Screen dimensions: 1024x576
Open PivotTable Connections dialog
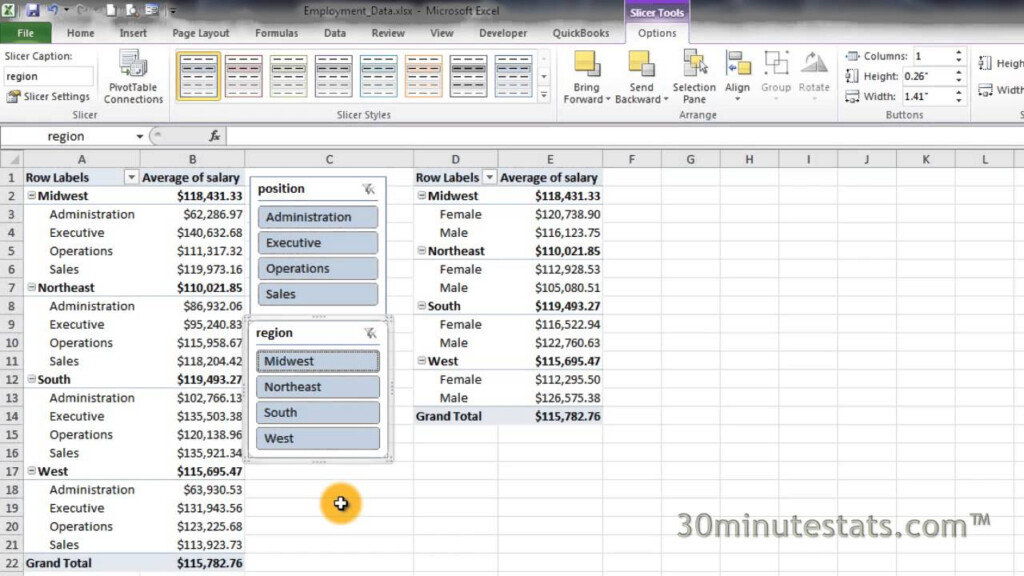(133, 77)
